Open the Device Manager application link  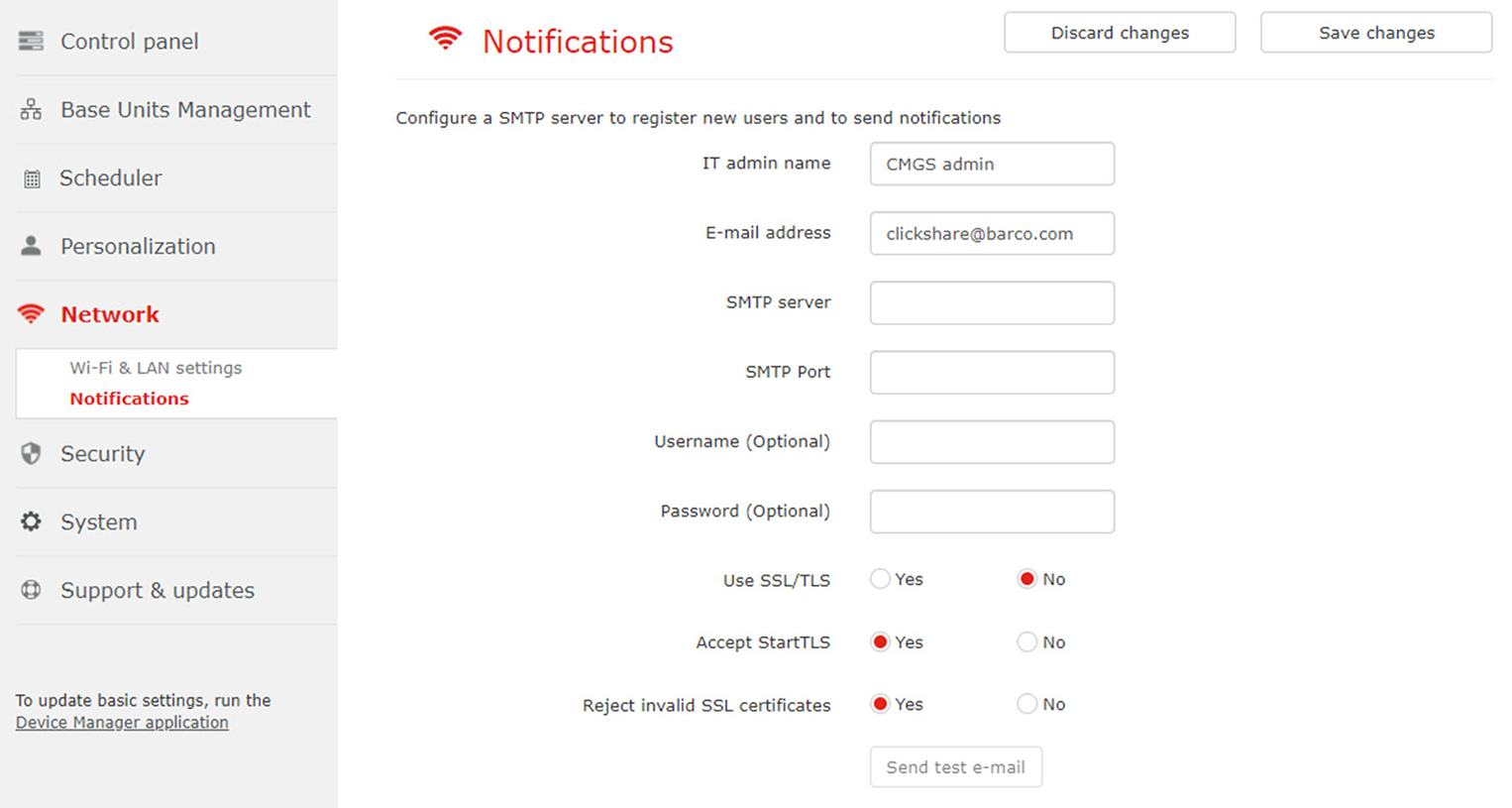click(x=122, y=723)
